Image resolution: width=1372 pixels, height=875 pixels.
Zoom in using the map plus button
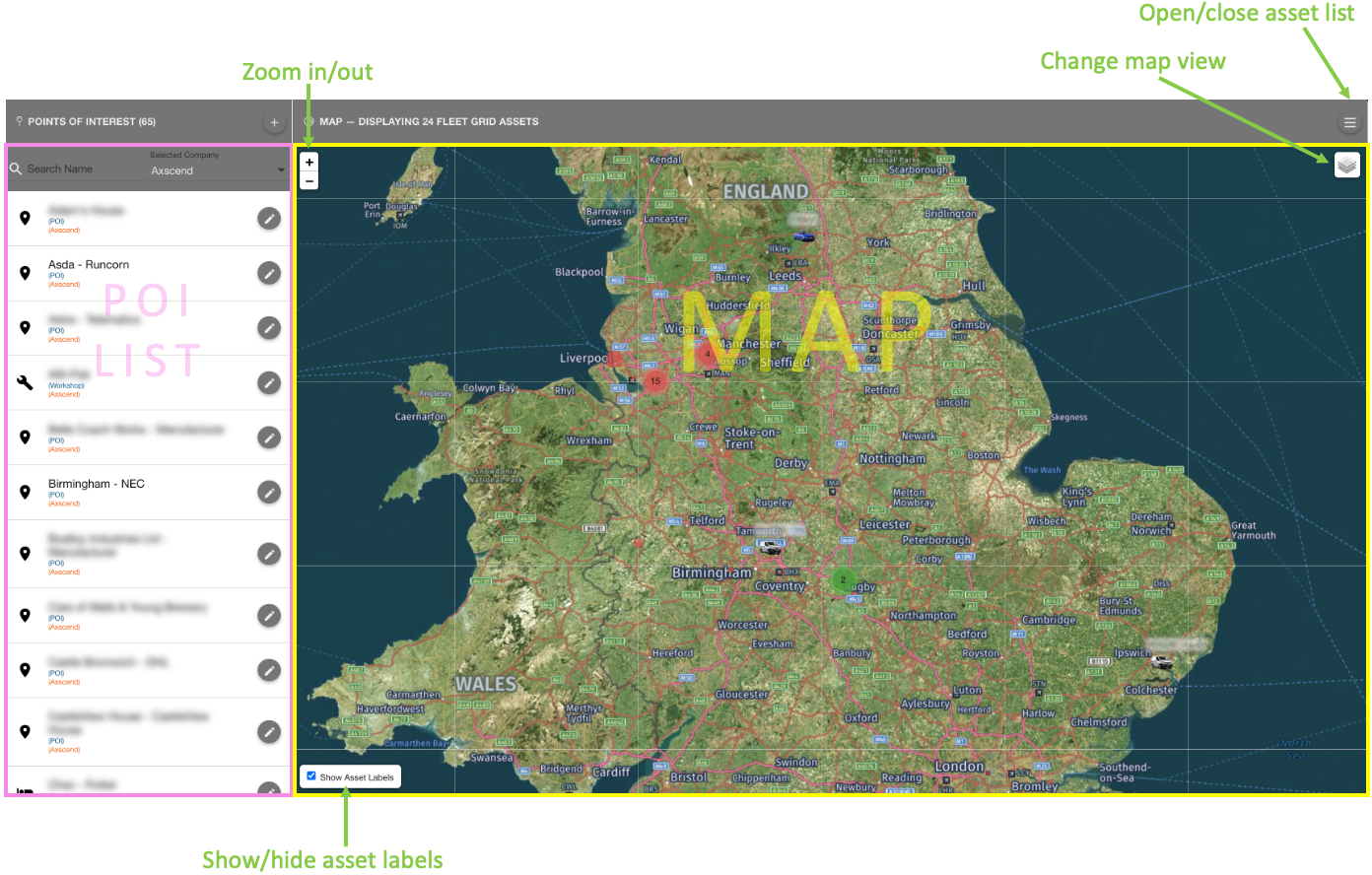point(309,162)
